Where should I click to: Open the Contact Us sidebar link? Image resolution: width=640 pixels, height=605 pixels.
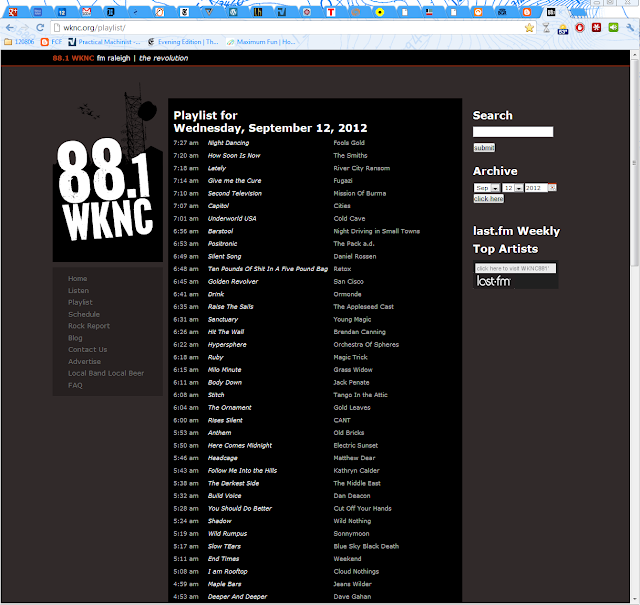tap(87, 349)
